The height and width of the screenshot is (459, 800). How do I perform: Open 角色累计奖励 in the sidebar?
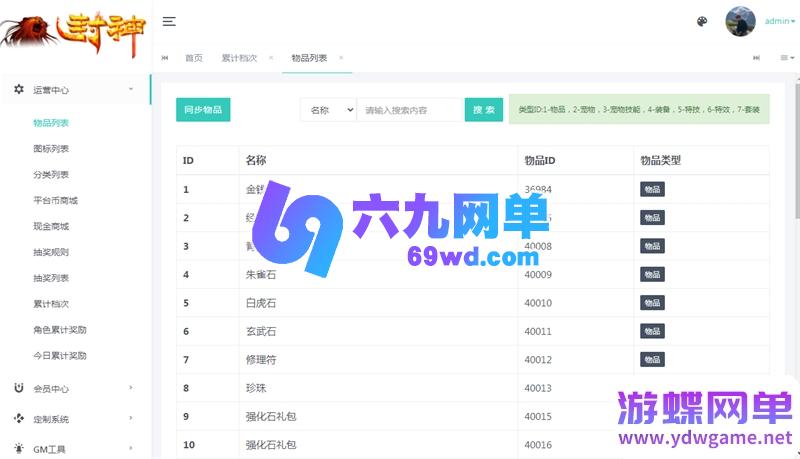coord(60,330)
